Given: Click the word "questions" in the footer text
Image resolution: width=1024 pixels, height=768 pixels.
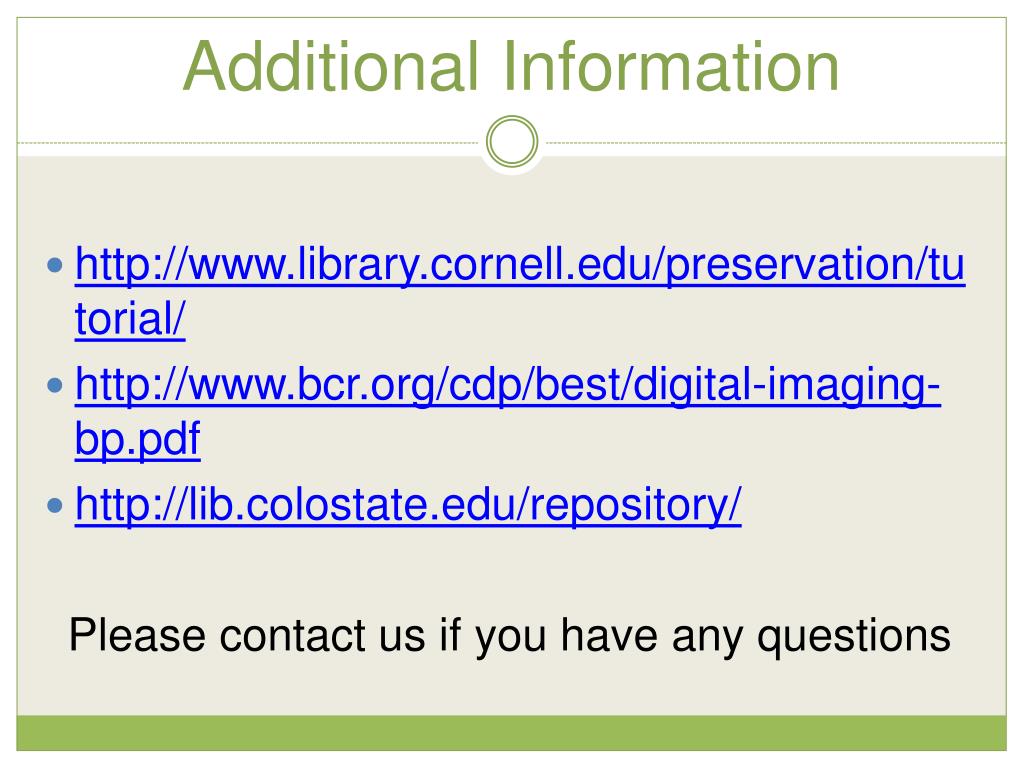Looking at the screenshot, I should pos(854,637).
